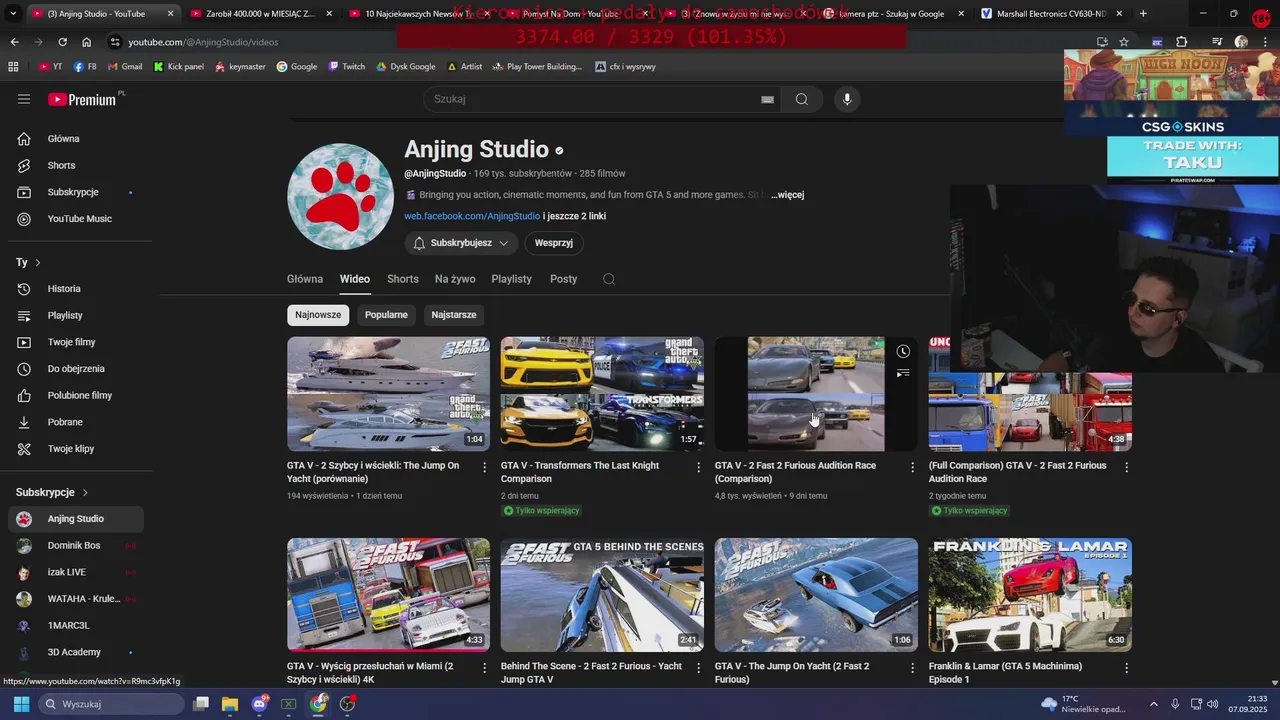Open Chrome from the taskbar

click(318, 704)
